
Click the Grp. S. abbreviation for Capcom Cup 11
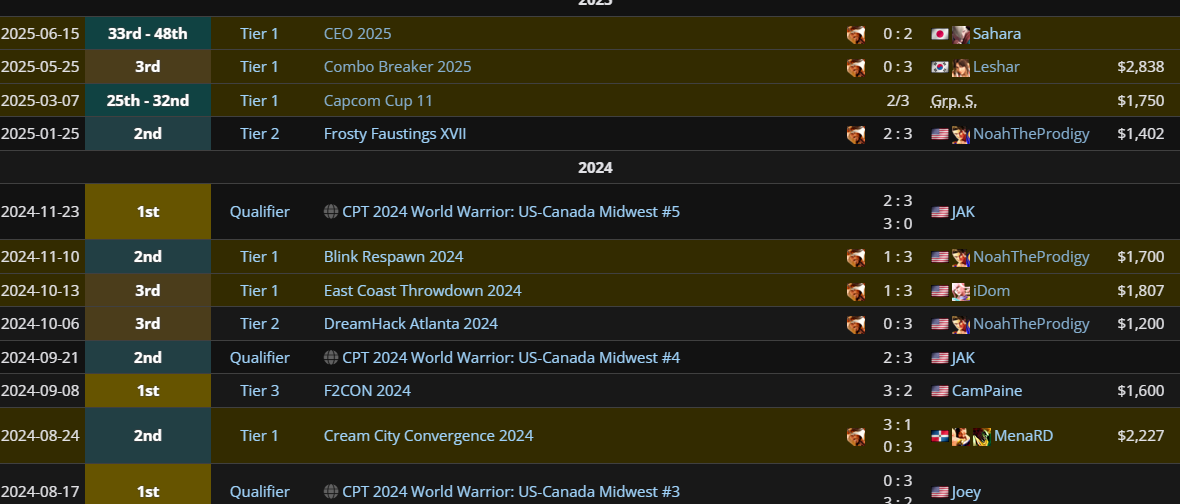click(953, 101)
